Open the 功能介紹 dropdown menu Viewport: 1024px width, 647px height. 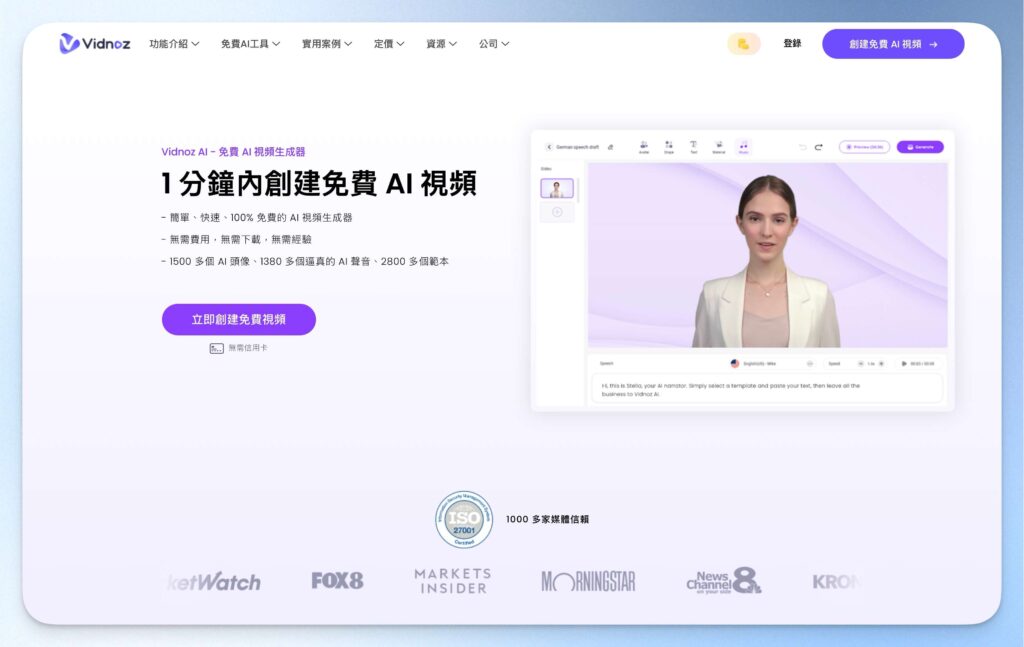point(174,44)
